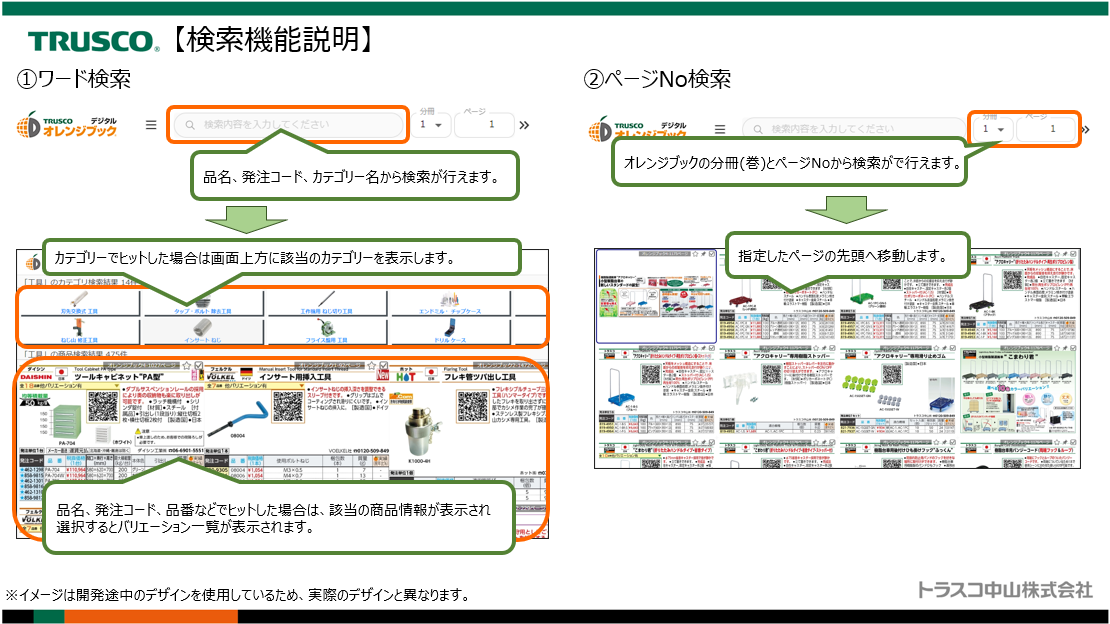The width and height of the screenshot is (1110, 624).
Task: Click magnifier icon in word search field
Action: (x=190, y=125)
